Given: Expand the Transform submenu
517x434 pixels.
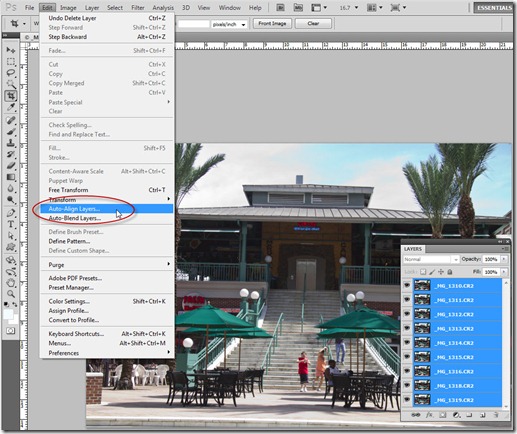Looking at the screenshot, I should (106, 199).
